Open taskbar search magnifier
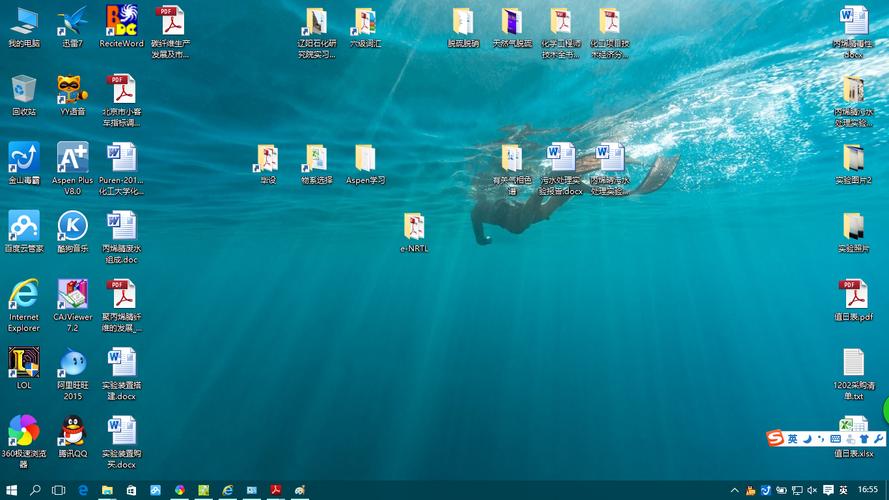 click(x=35, y=490)
